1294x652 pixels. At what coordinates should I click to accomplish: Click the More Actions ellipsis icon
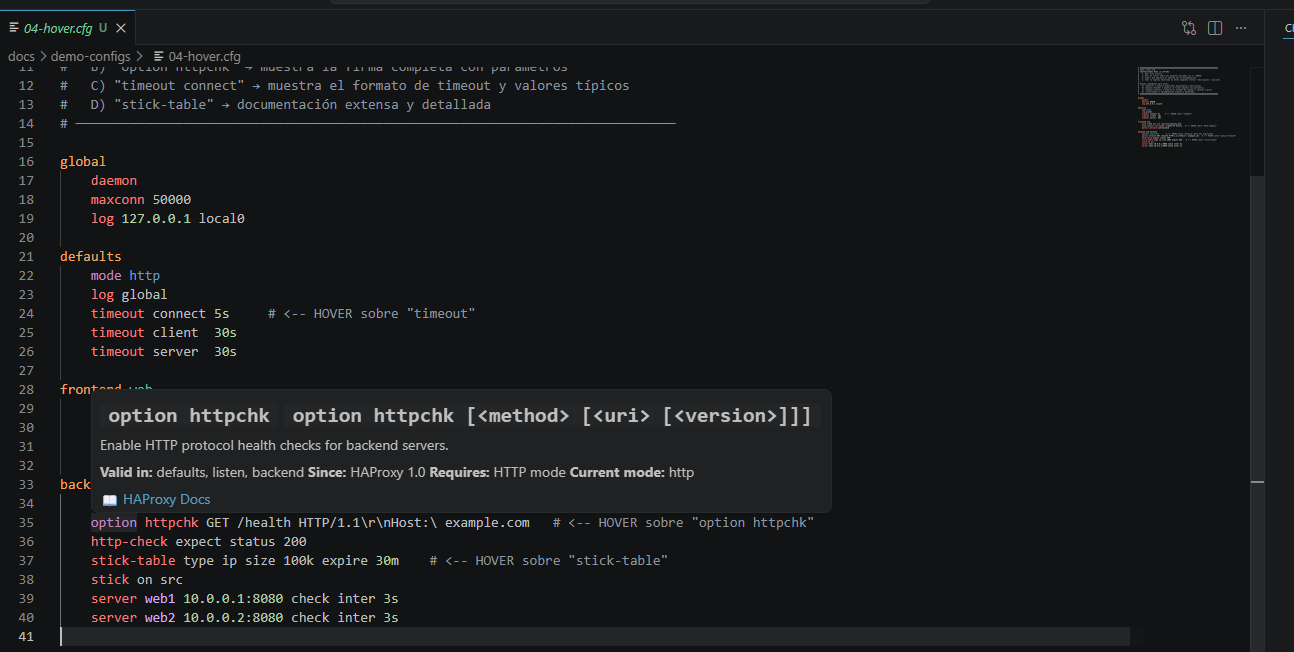pyautogui.click(x=1240, y=28)
